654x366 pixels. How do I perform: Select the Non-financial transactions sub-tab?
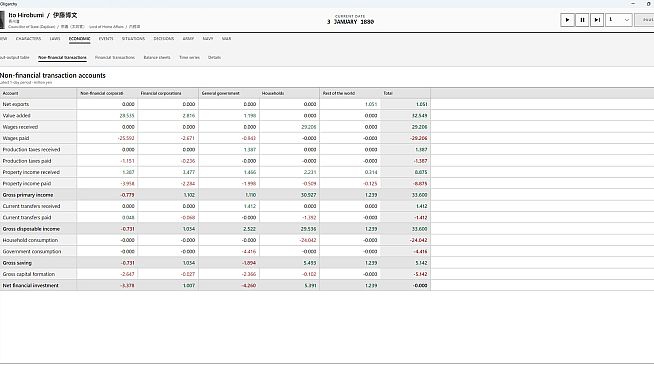pyautogui.click(x=62, y=58)
